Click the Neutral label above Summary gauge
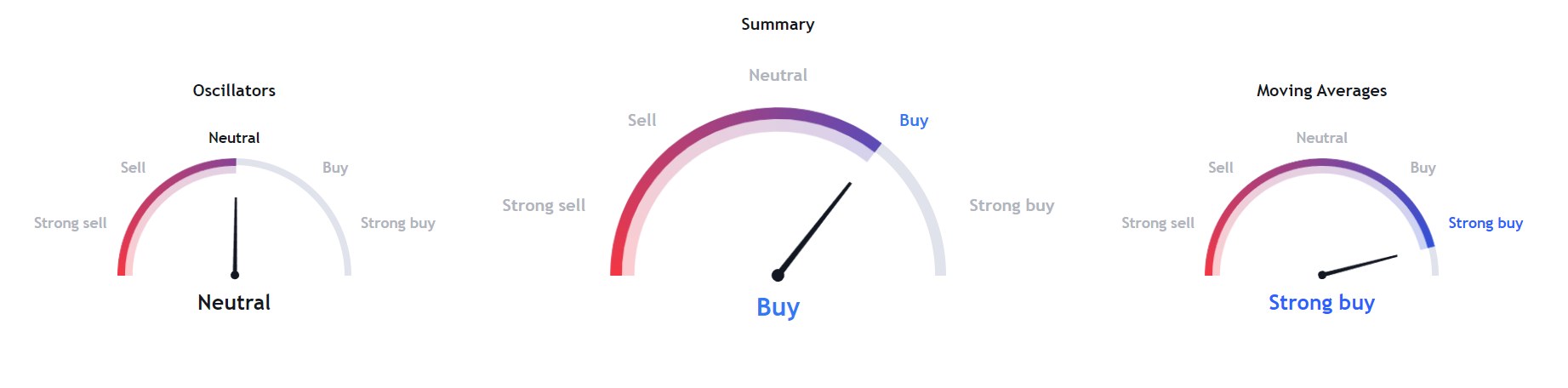This screenshot has width=1568, height=388. 778,75
